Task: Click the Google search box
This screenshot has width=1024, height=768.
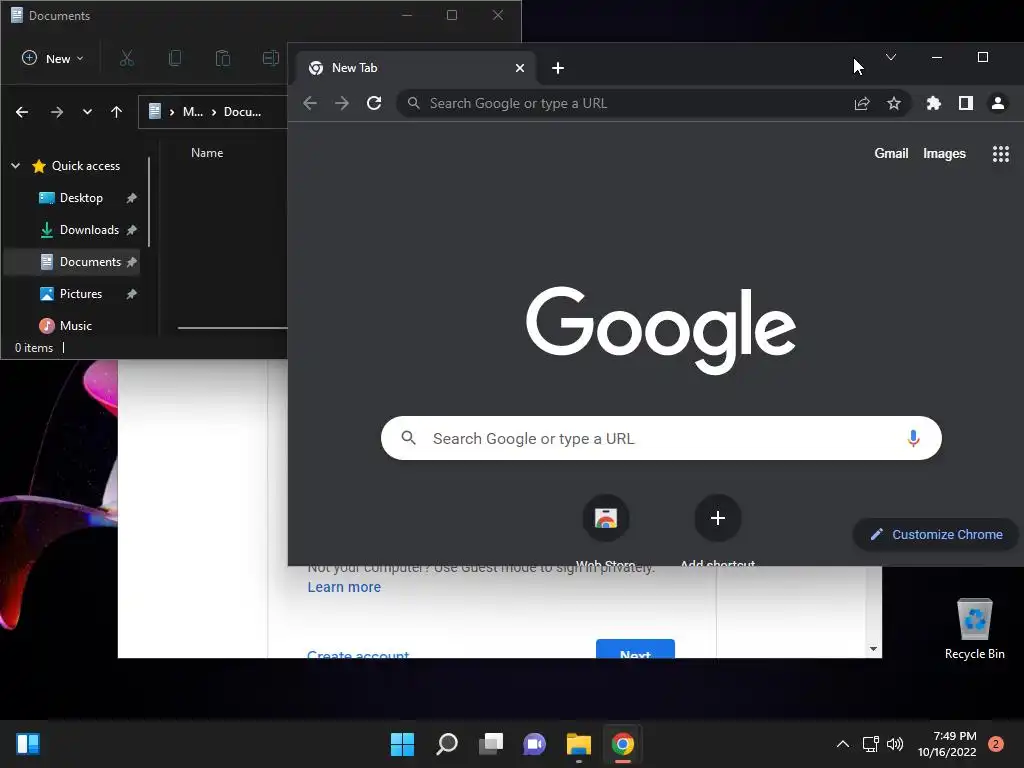Action: click(x=661, y=438)
